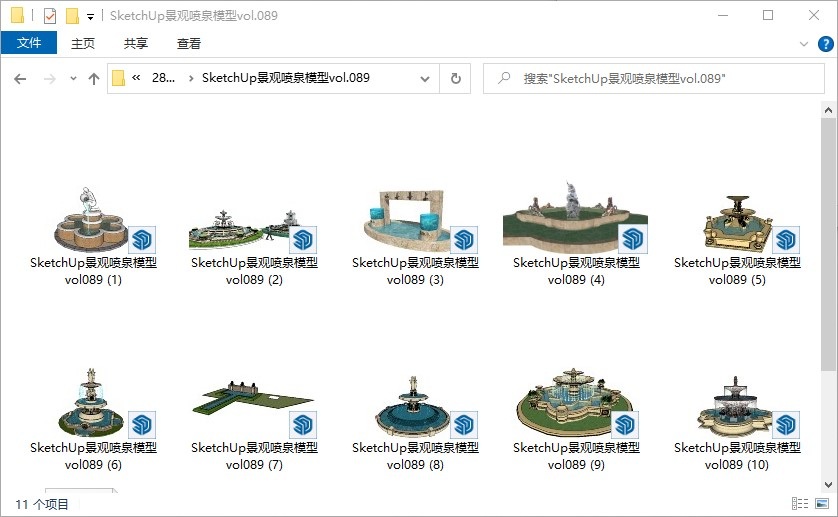
Task: Switch to large icons view layout
Action: click(x=822, y=503)
